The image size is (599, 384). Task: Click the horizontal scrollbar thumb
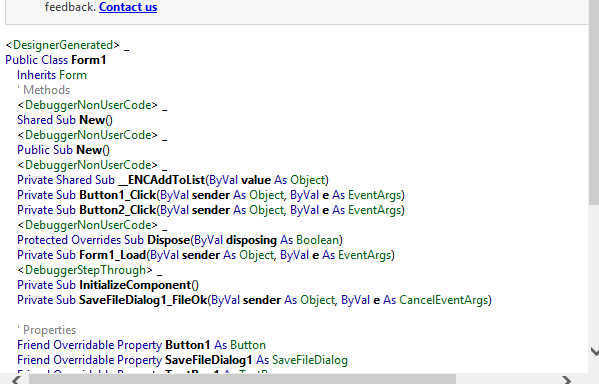coord(243,379)
